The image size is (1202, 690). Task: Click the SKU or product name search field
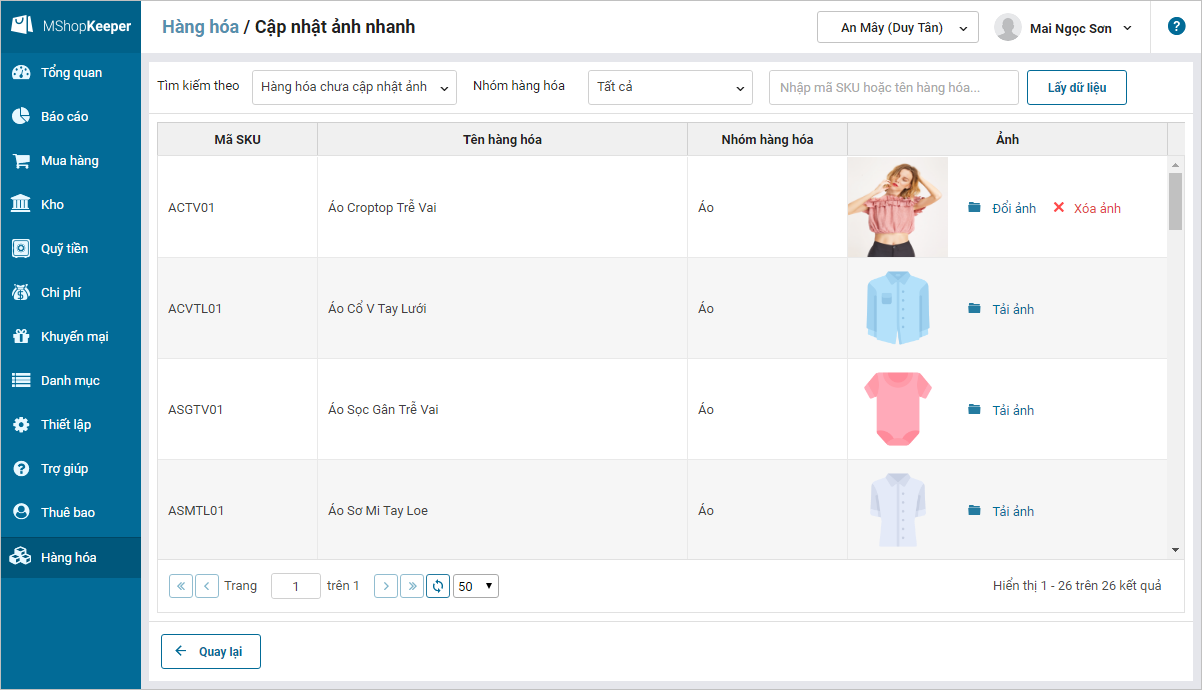pyautogui.click(x=893, y=87)
